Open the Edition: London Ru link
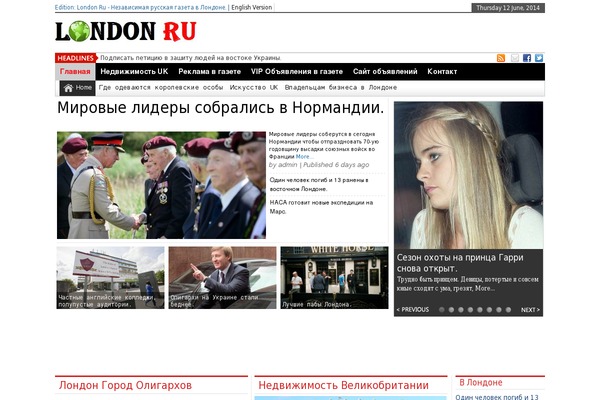The height and width of the screenshot is (400, 600). [x=140, y=7]
